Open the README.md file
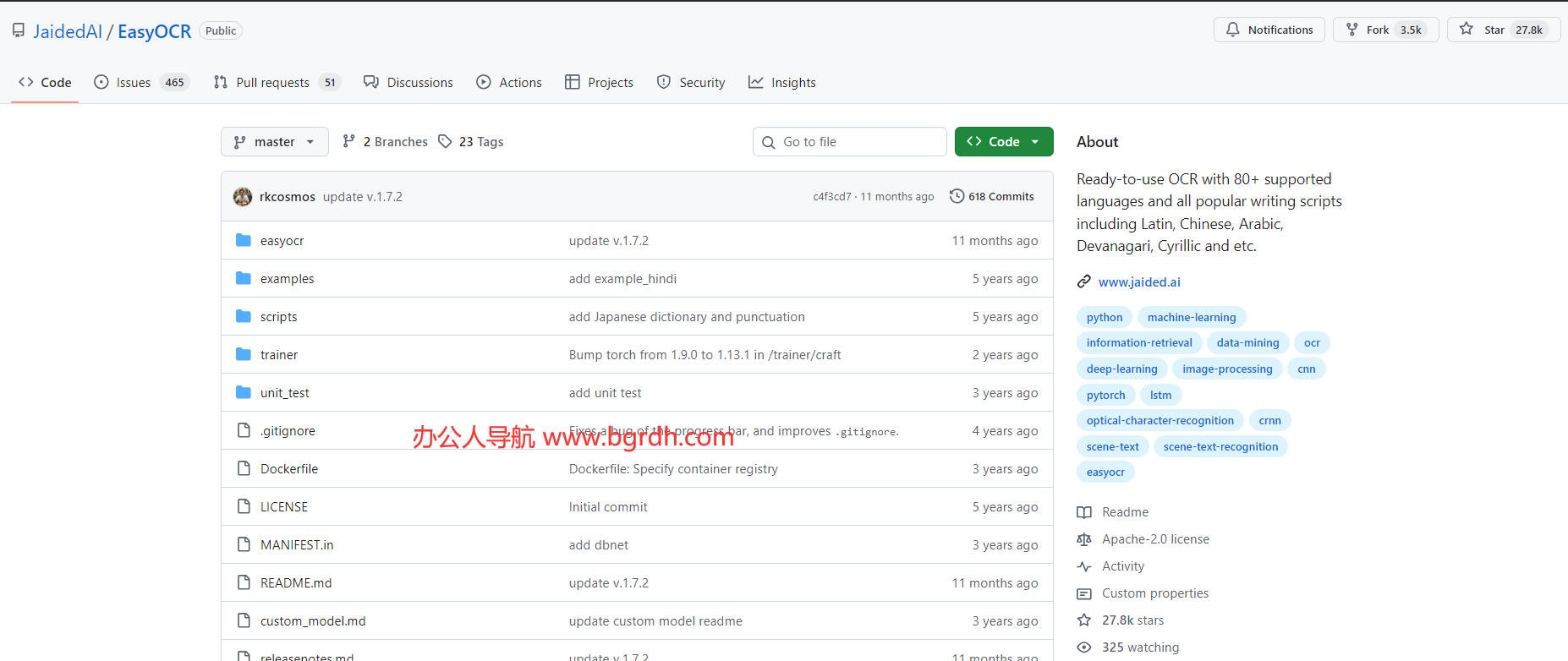The image size is (1568, 661). (296, 583)
